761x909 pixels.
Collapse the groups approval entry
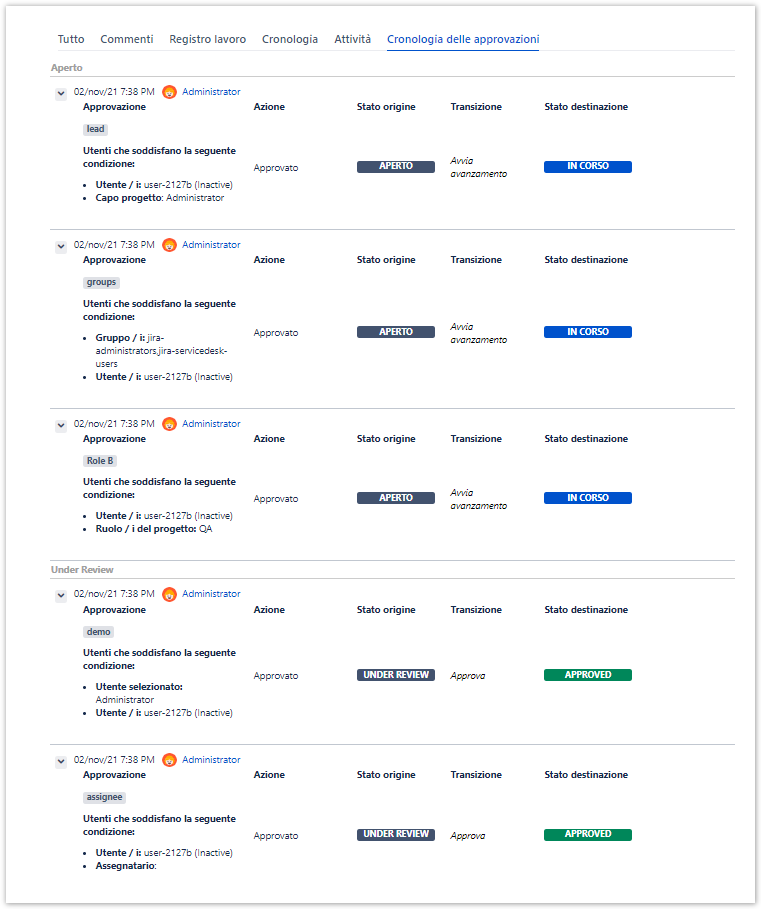[x=61, y=246]
